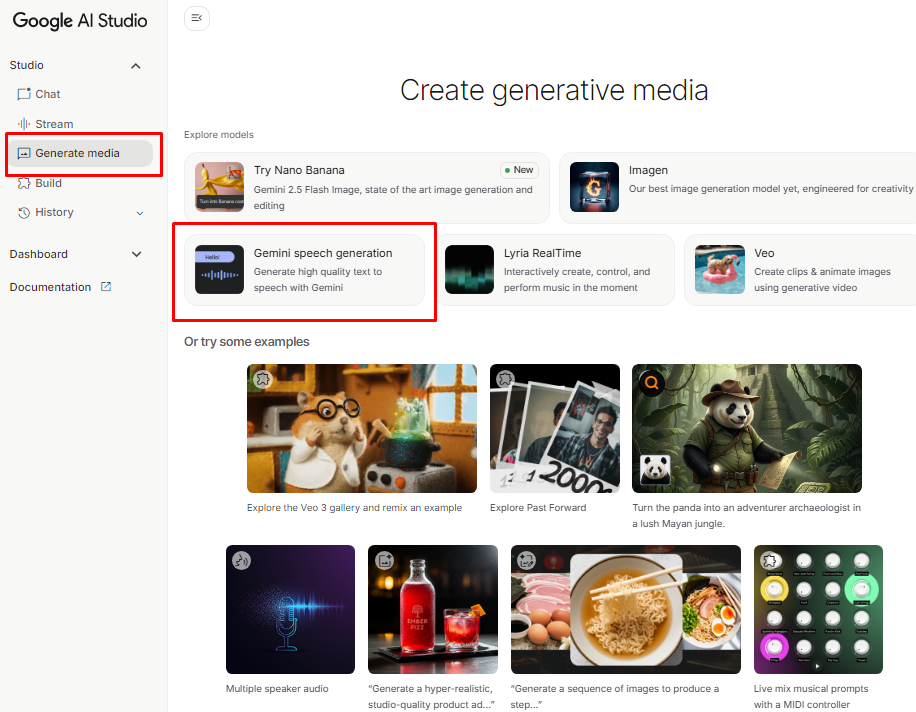Click orange search badge on panda image
Image resolution: width=916 pixels, height=712 pixels.
651,383
